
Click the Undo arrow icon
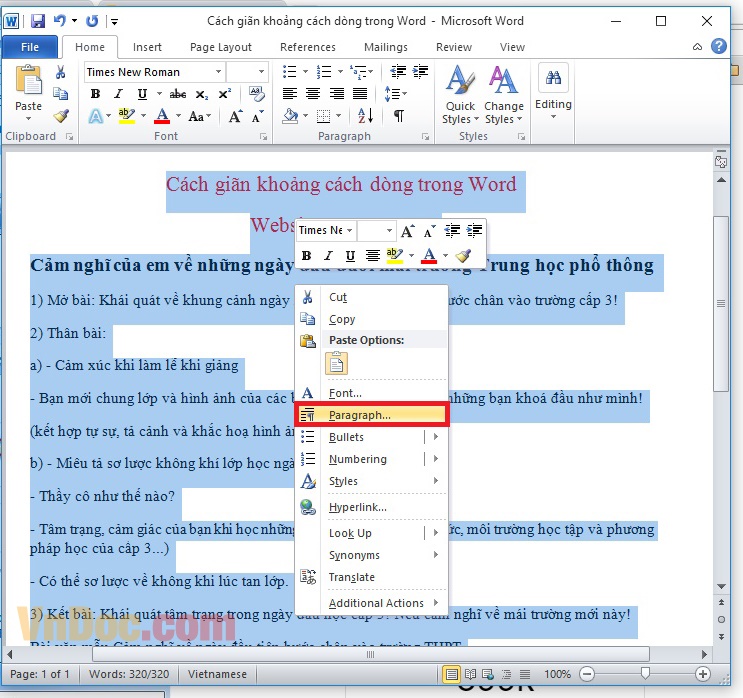(60, 21)
